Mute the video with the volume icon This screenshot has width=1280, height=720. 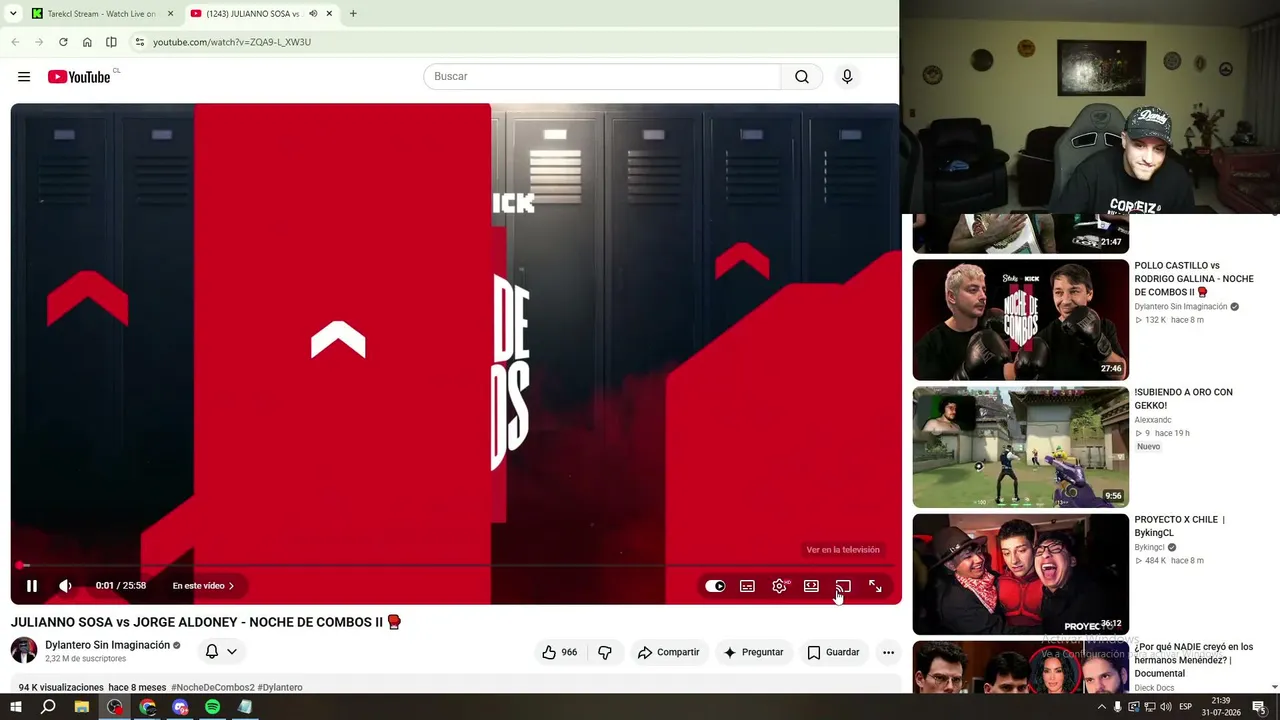tap(65, 586)
